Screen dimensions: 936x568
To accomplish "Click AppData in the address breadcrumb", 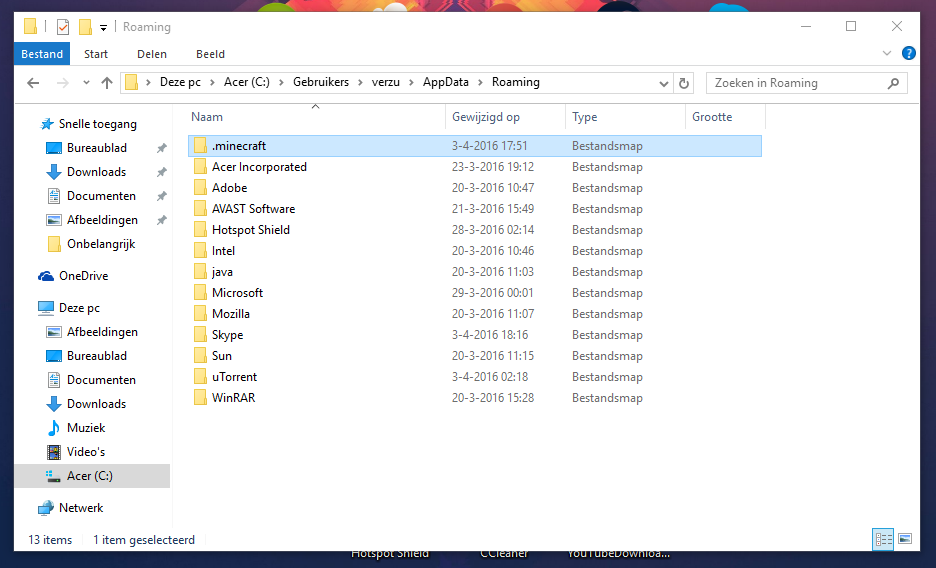I will [445, 82].
